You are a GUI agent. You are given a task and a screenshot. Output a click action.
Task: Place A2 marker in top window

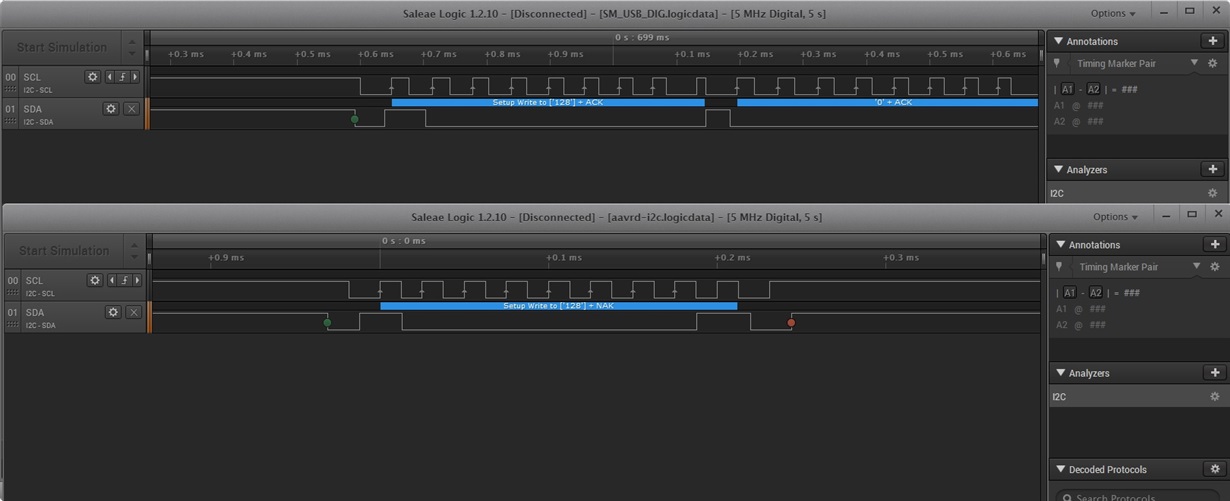(1093, 89)
